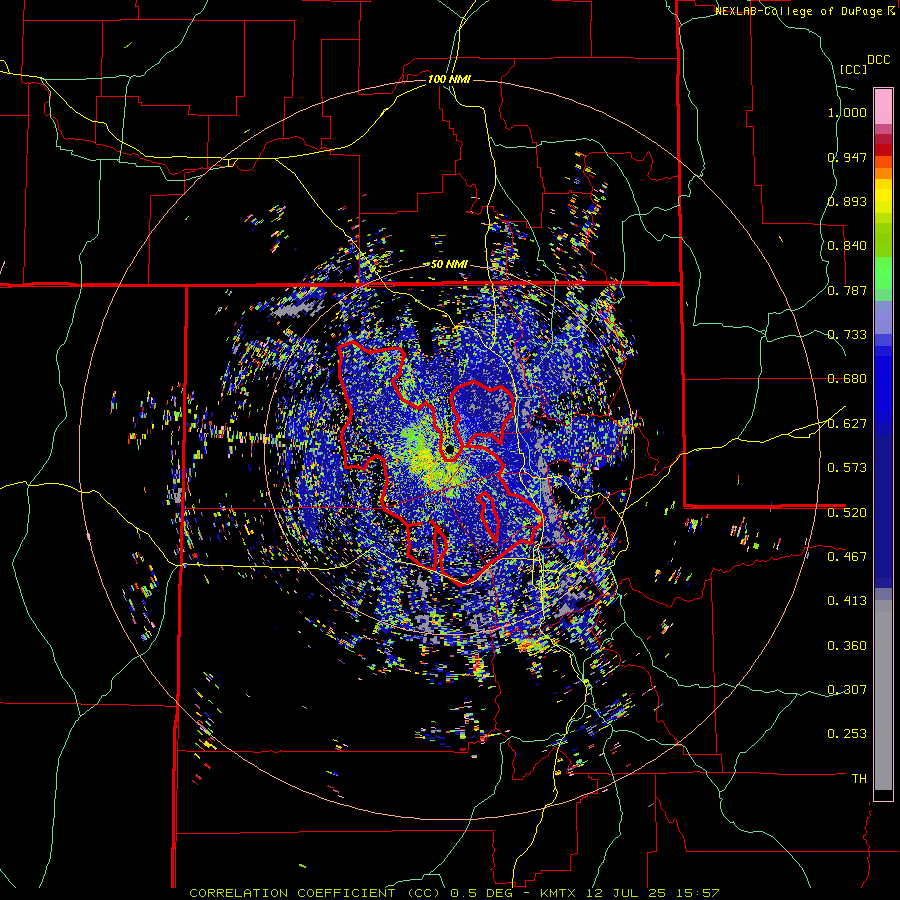Image resolution: width=900 pixels, height=900 pixels.
Task: Pick the pink color band at scale top
Action: (x=883, y=106)
